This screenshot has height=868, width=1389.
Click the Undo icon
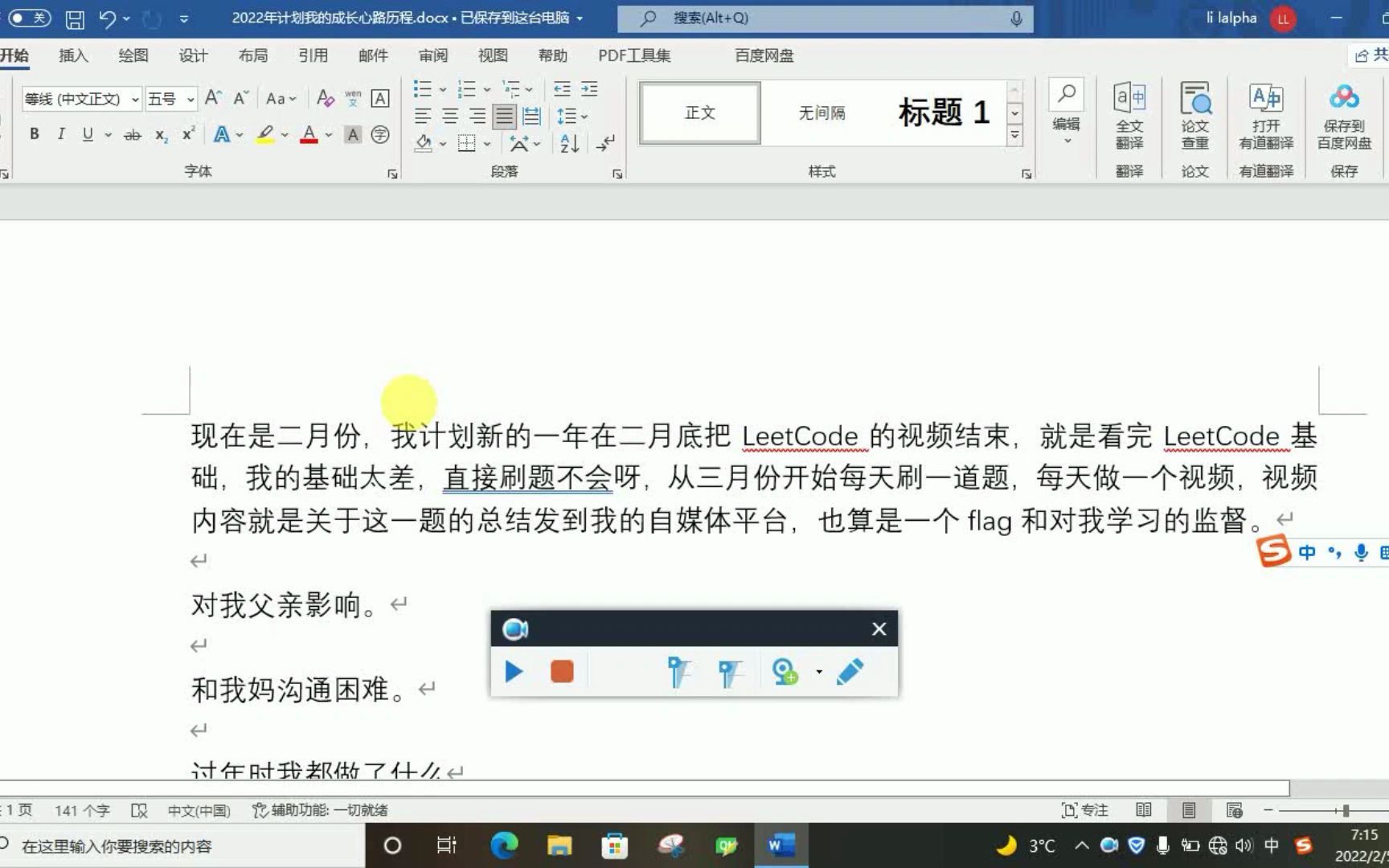coord(108,18)
